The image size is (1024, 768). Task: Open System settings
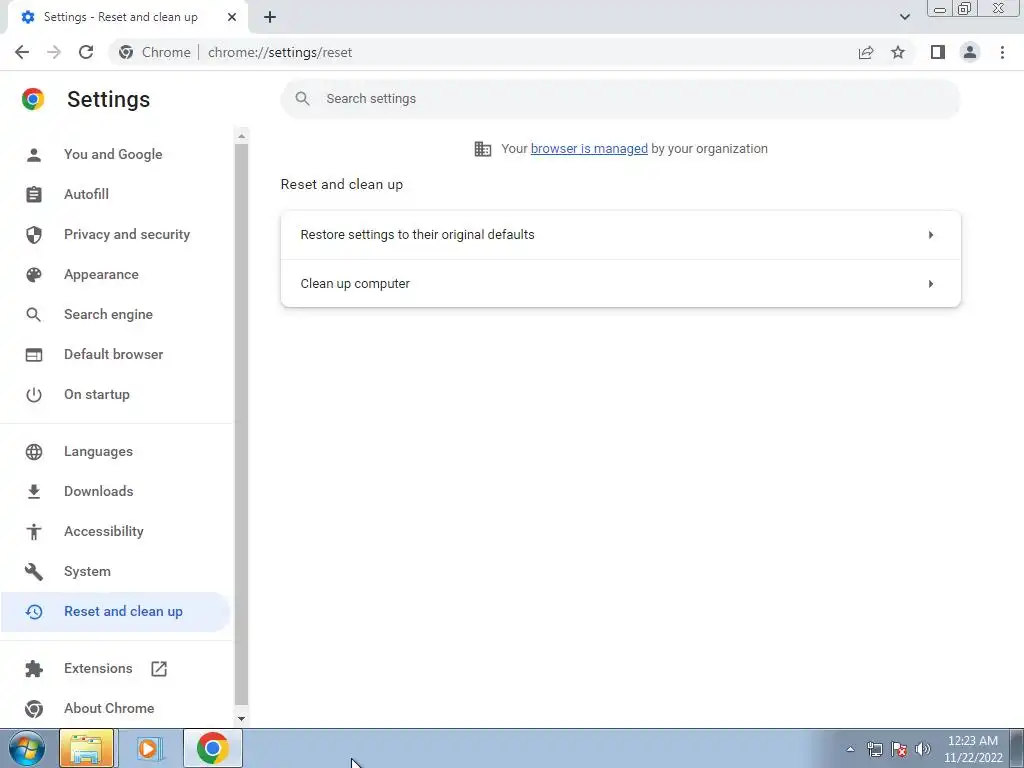[114, 571]
